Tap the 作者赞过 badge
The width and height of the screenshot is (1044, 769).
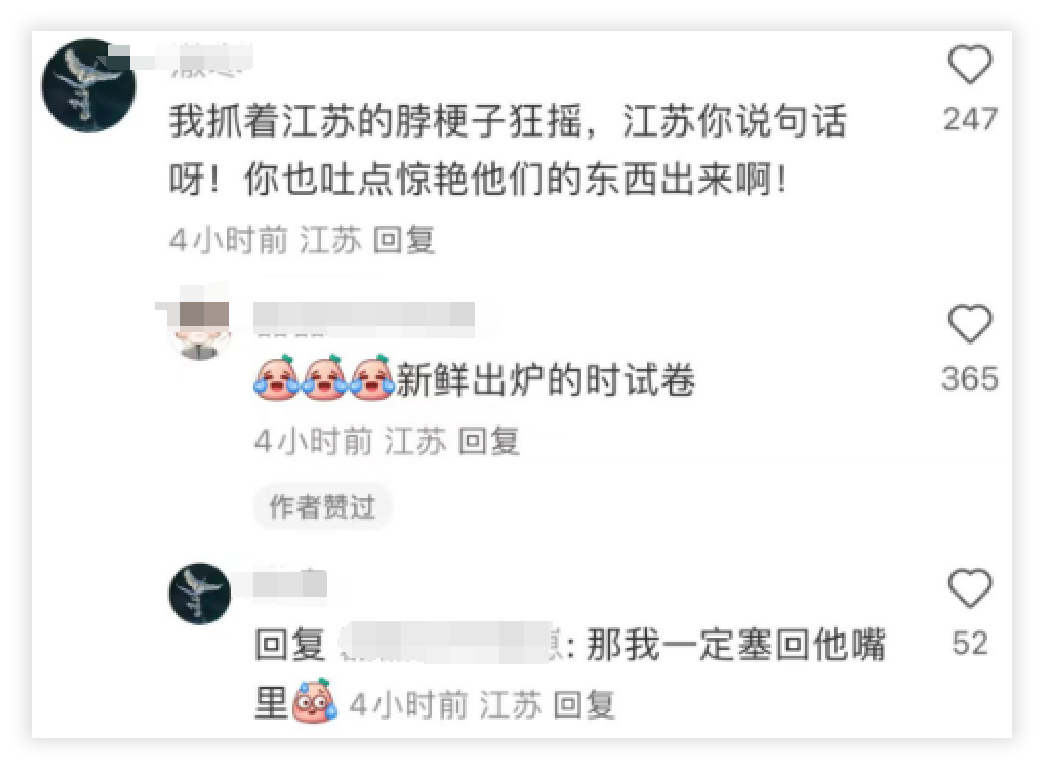pyautogui.click(x=322, y=507)
